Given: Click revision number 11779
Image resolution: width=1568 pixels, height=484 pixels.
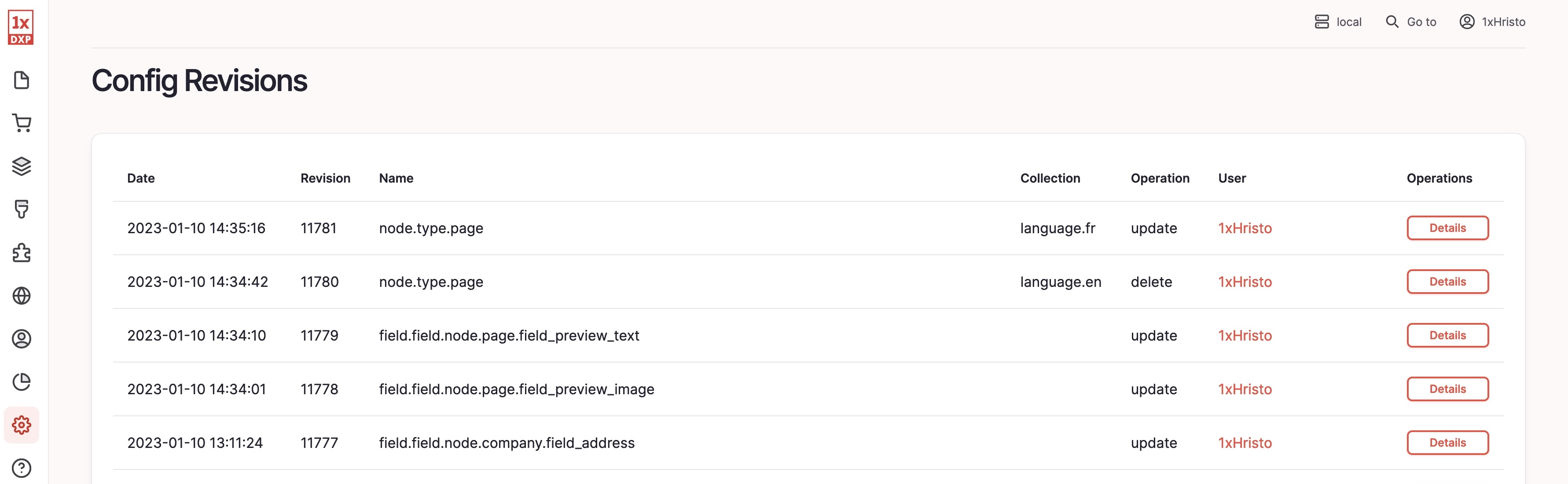Looking at the screenshot, I should (x=319, y=335).
